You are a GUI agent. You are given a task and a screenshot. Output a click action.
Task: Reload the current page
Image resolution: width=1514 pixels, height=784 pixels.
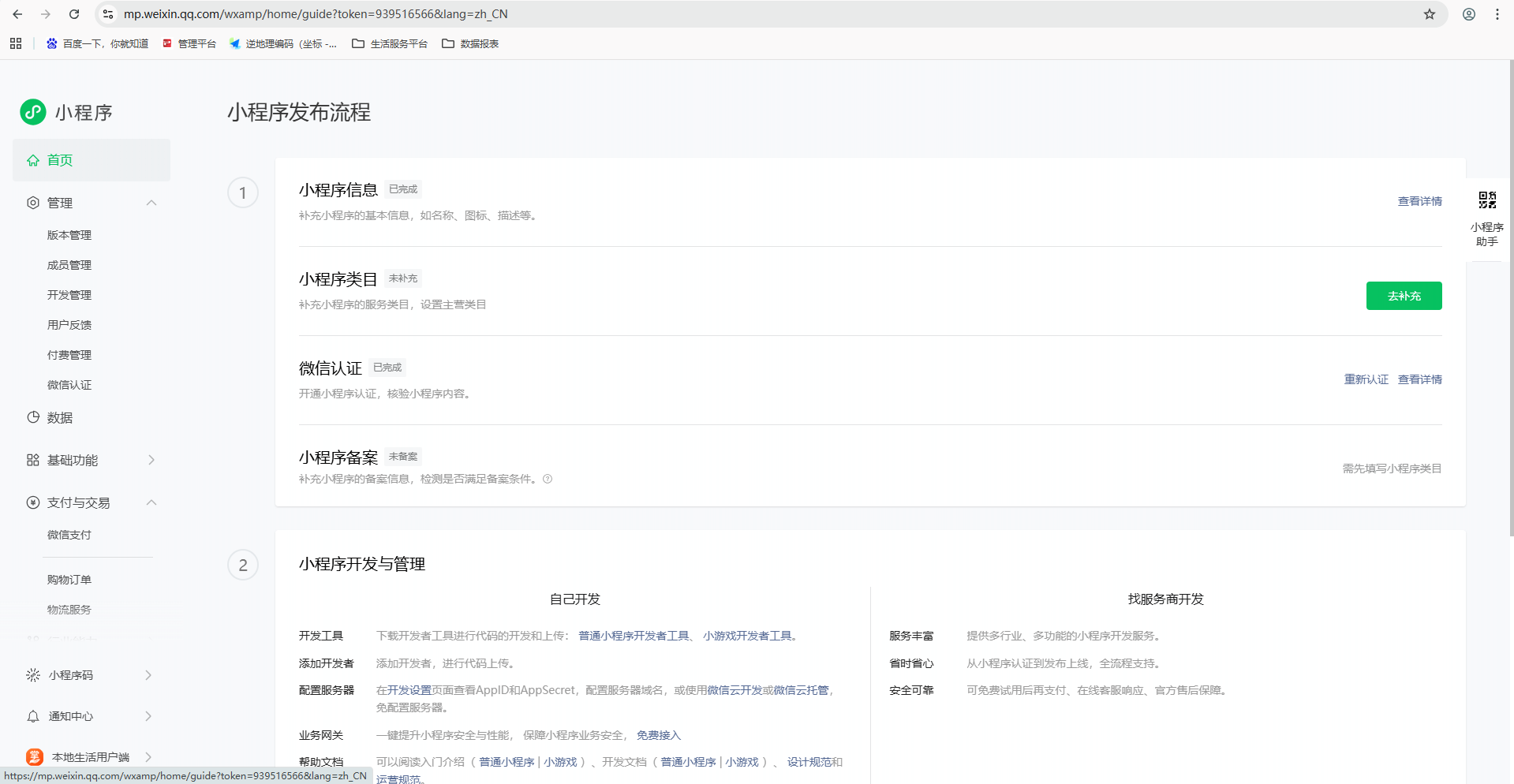tap(74, 14)
